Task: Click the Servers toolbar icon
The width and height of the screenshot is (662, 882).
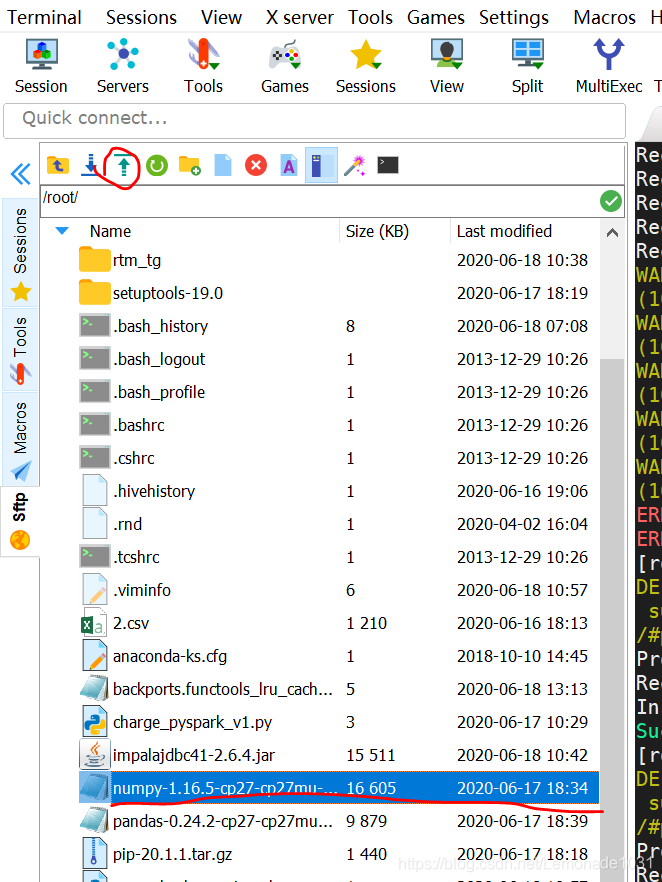Action: [x=123, y=66]
